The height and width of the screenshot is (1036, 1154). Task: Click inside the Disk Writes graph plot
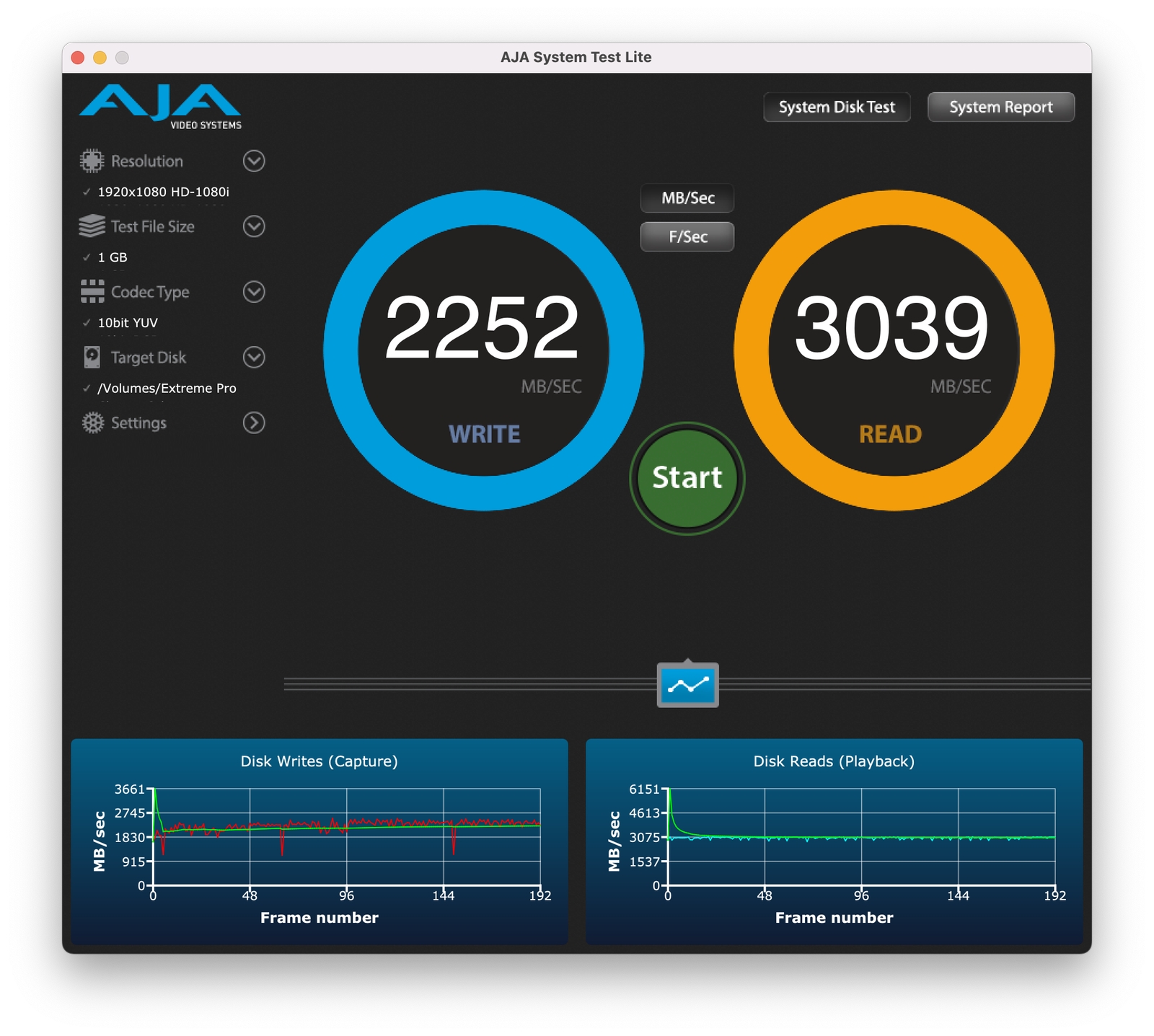347,837
